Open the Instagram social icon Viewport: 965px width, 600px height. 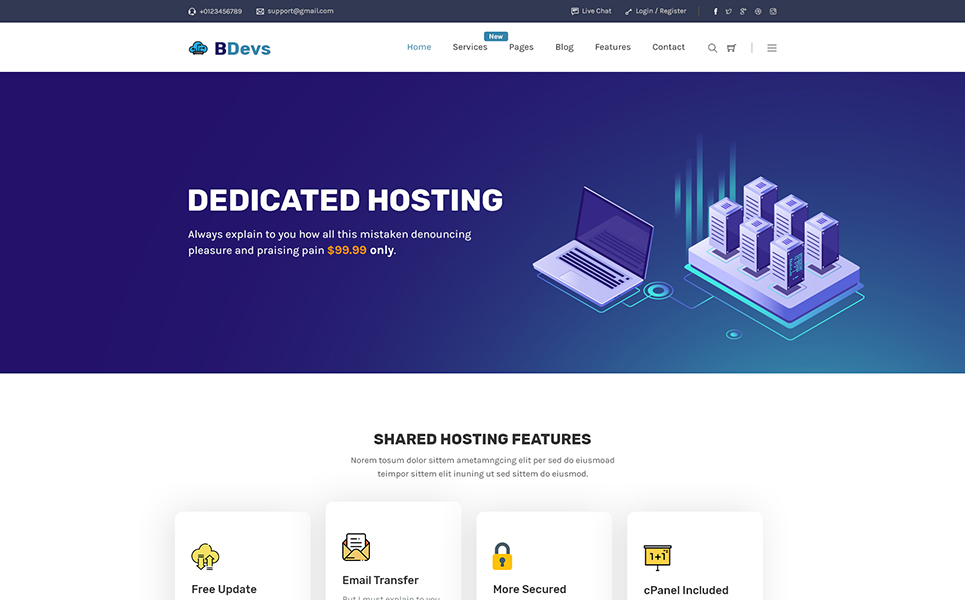(x=773, y=11)
